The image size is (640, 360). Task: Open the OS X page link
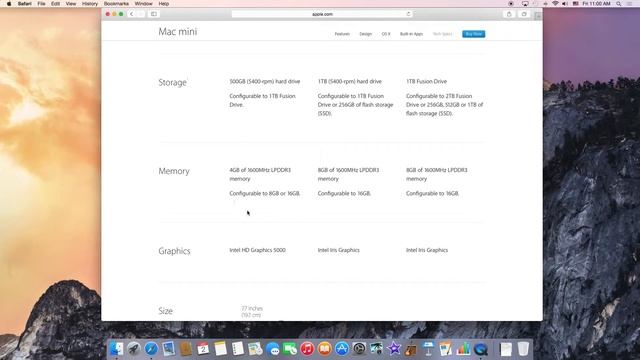[386, 34]
